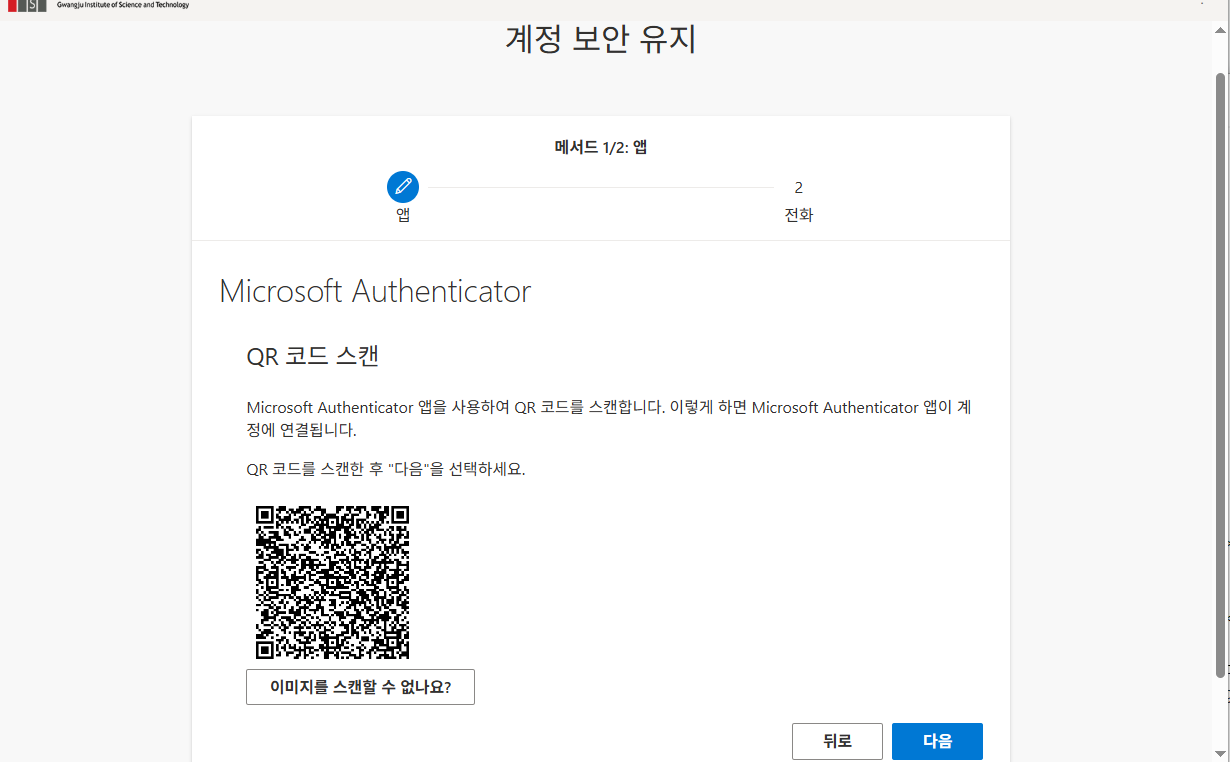Go back with the 뒤로 button
The image size is (1230, 762).
[837, 741]
